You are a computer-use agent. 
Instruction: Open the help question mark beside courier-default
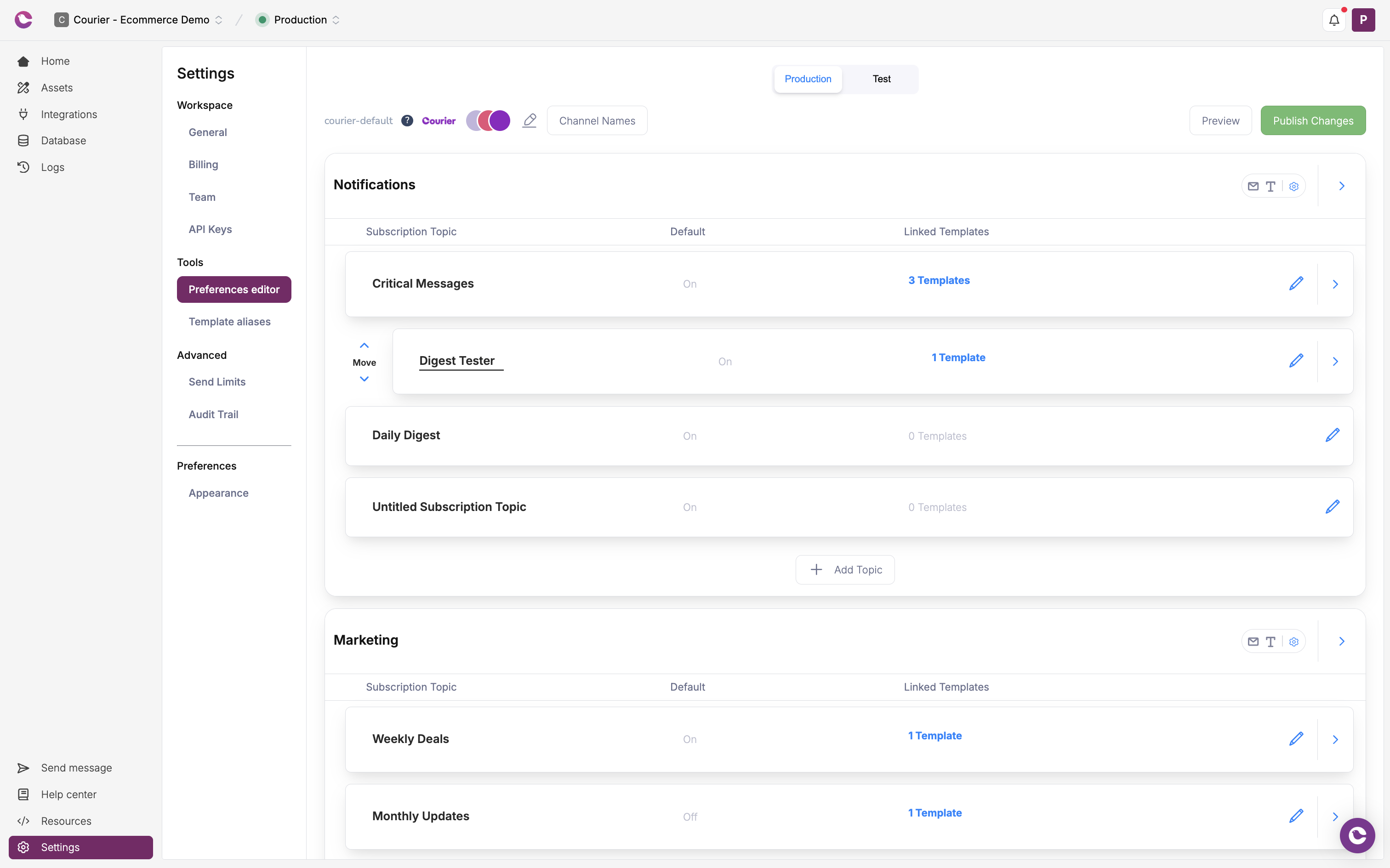[x=407, y=120]
